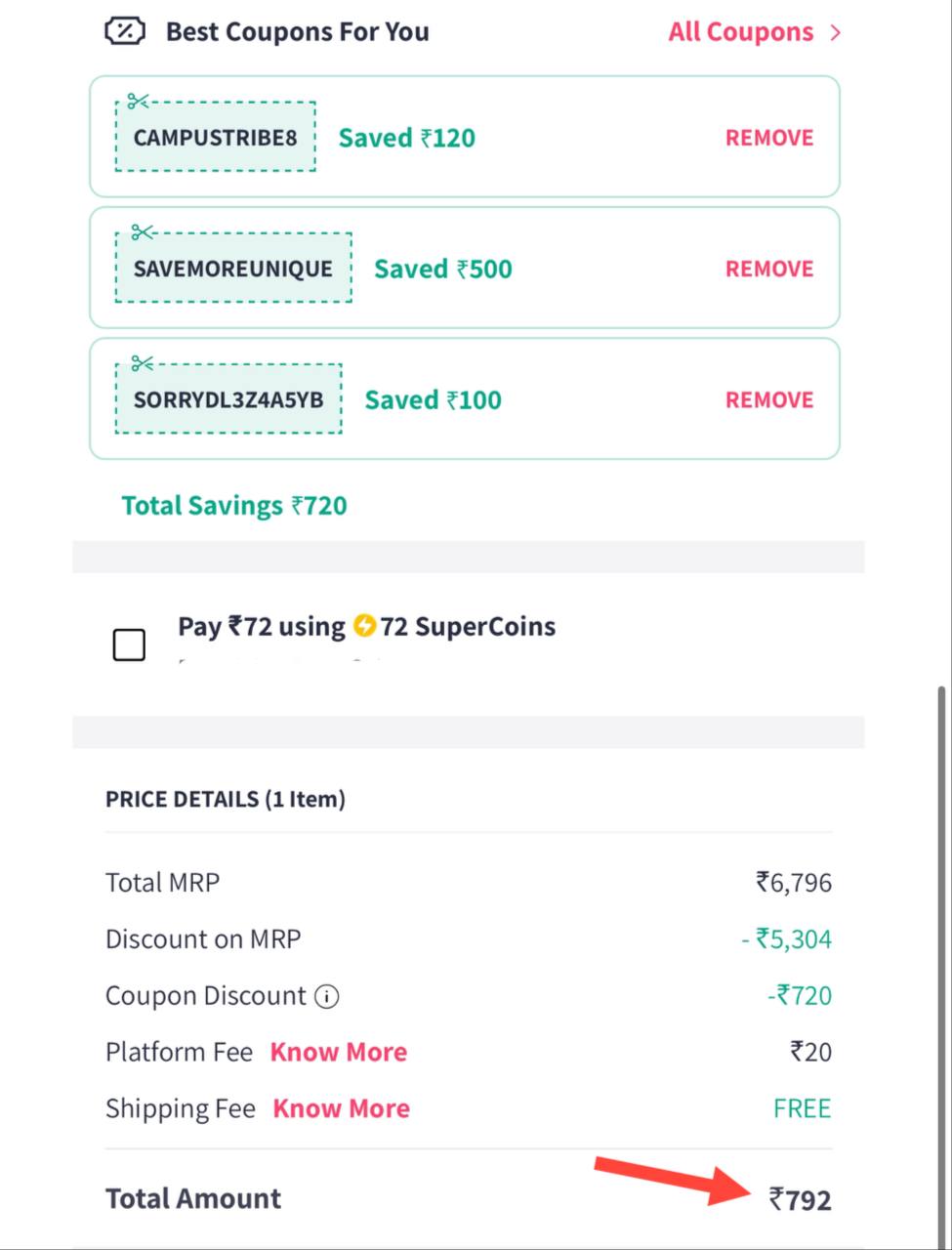Remove the SORRYDL3Z4A5YB coupon

(769, 399)
